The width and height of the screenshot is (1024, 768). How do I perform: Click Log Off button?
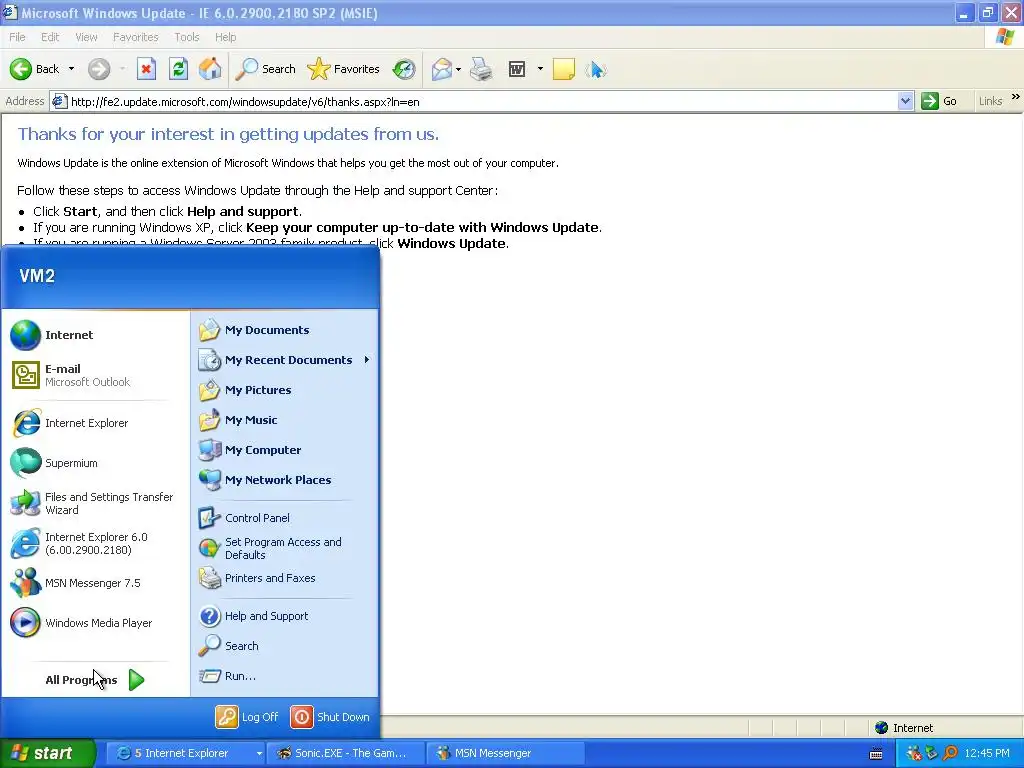point(248,717)
